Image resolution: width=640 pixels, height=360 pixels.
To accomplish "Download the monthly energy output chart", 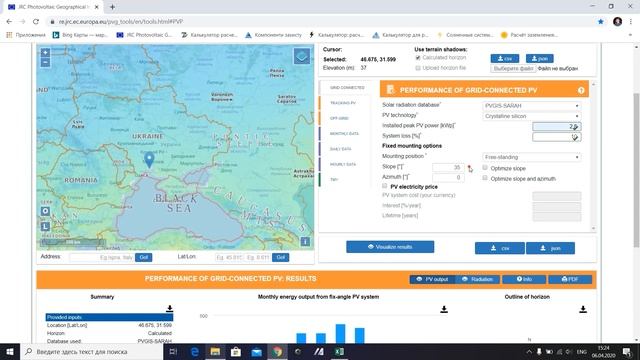I will [444, 309].
